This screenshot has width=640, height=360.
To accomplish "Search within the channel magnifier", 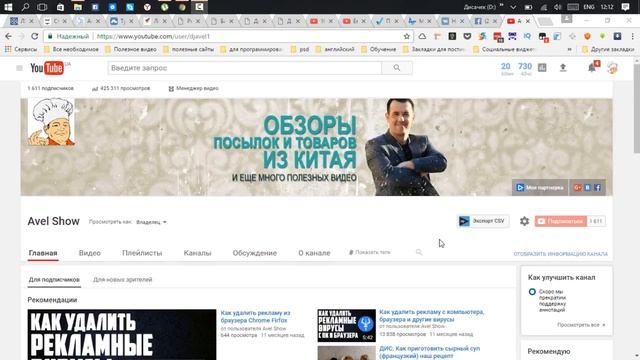I will [419, 252].
